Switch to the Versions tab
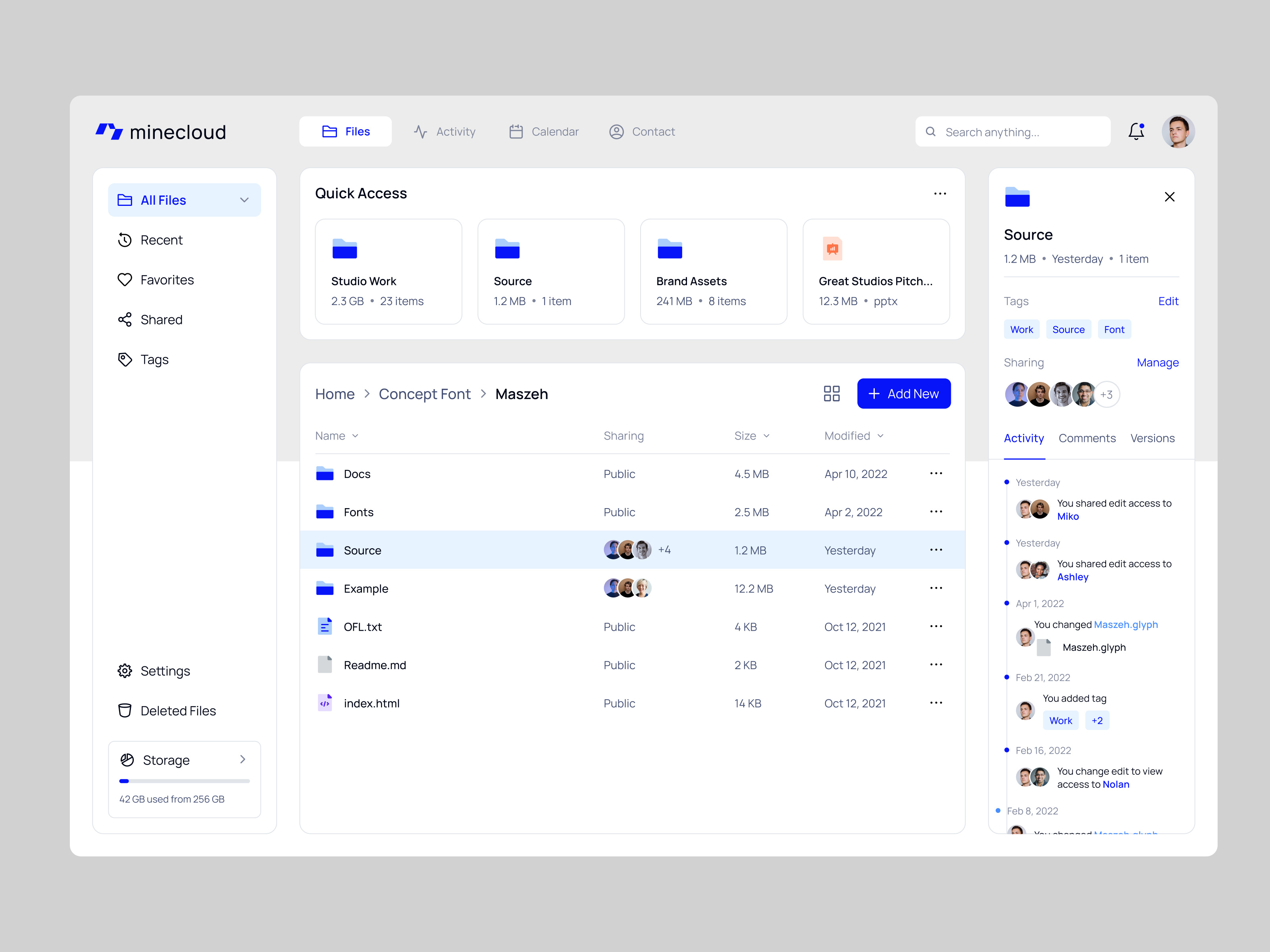The image size is (1270, 952). 1152,438
